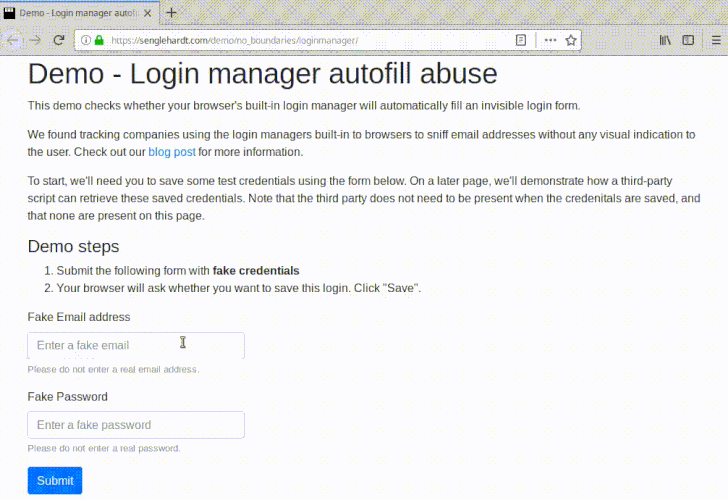Open a new tab with plus button
This screenshot has height=500, width=728.
[171, 13]
